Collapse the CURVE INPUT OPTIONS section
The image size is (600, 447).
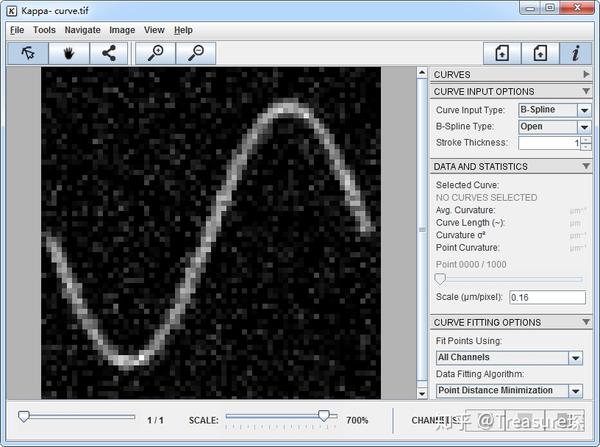tap(586, 91)
